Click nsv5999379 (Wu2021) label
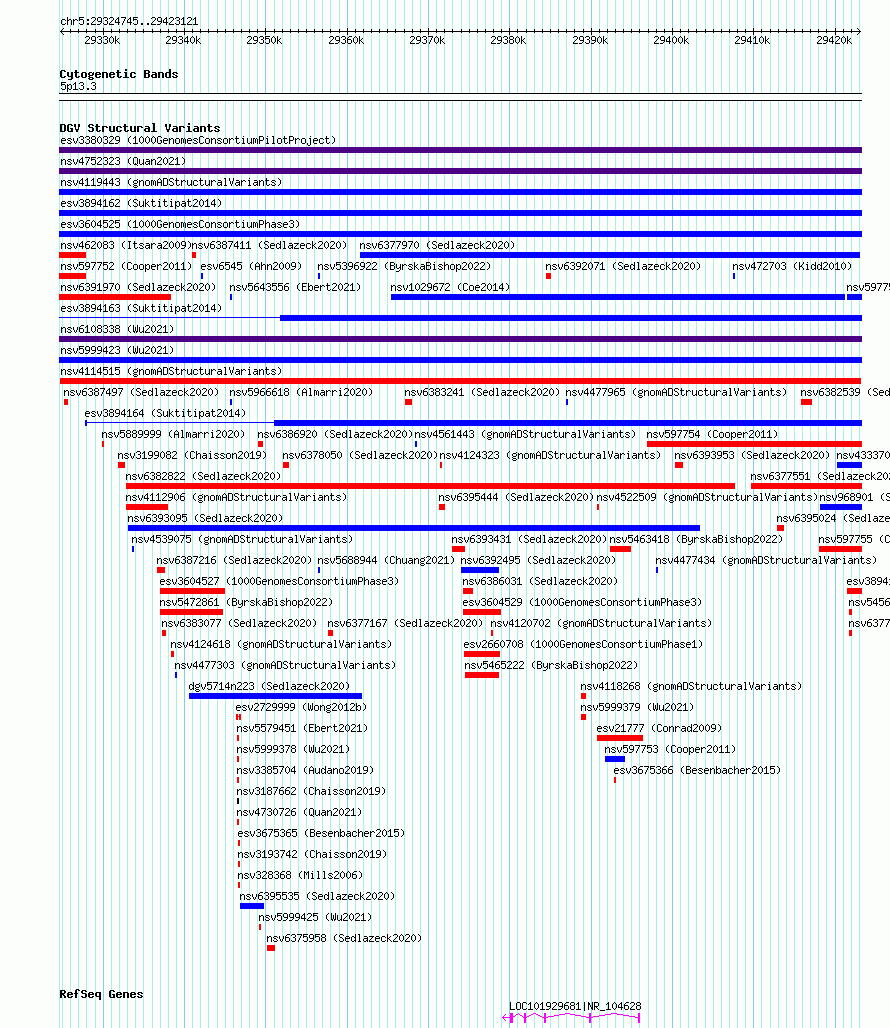Viewport: 890px width, 1028px height. pyautogui.click(x=637, y=707)
